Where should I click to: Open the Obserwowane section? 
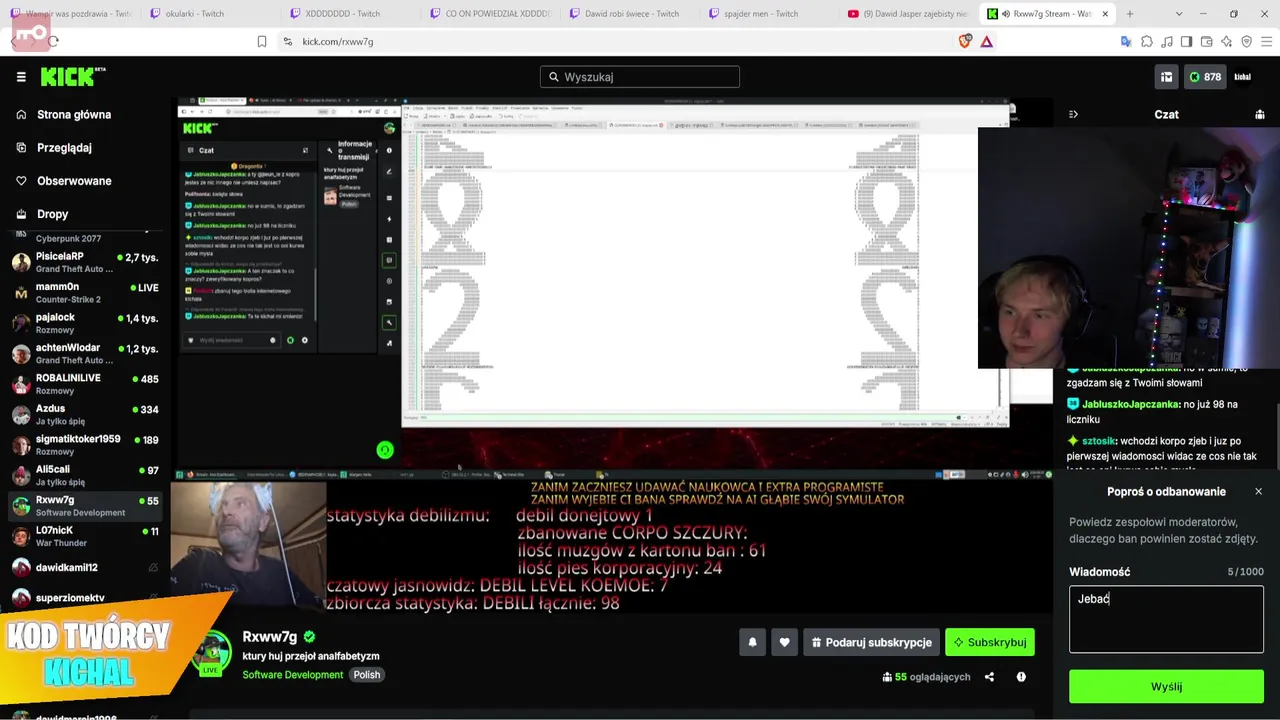(74, 181)
